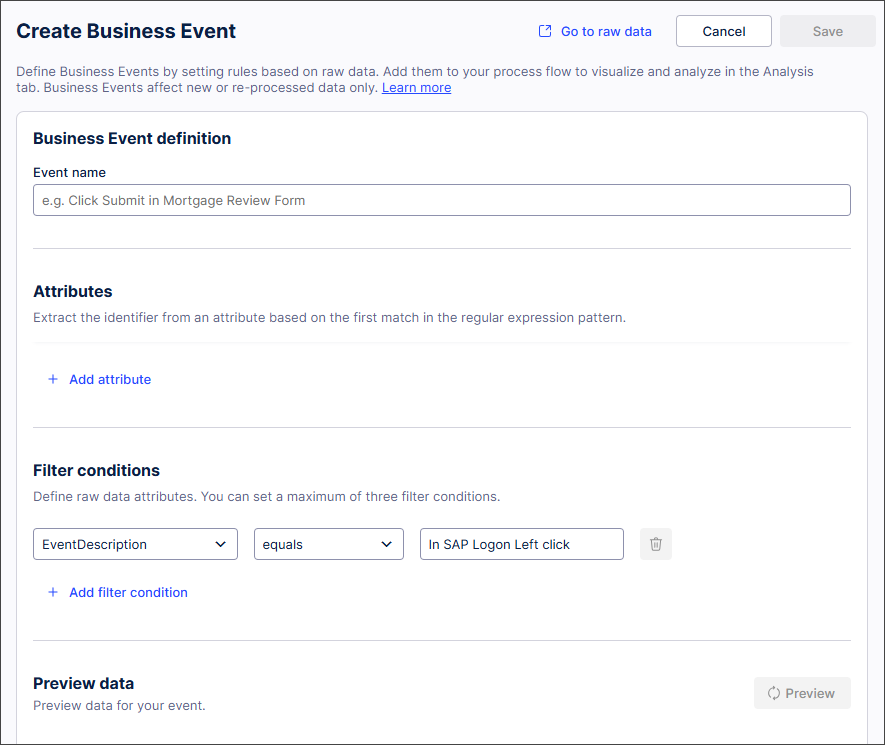Click the refresh icon inside the Preview button

772,692
